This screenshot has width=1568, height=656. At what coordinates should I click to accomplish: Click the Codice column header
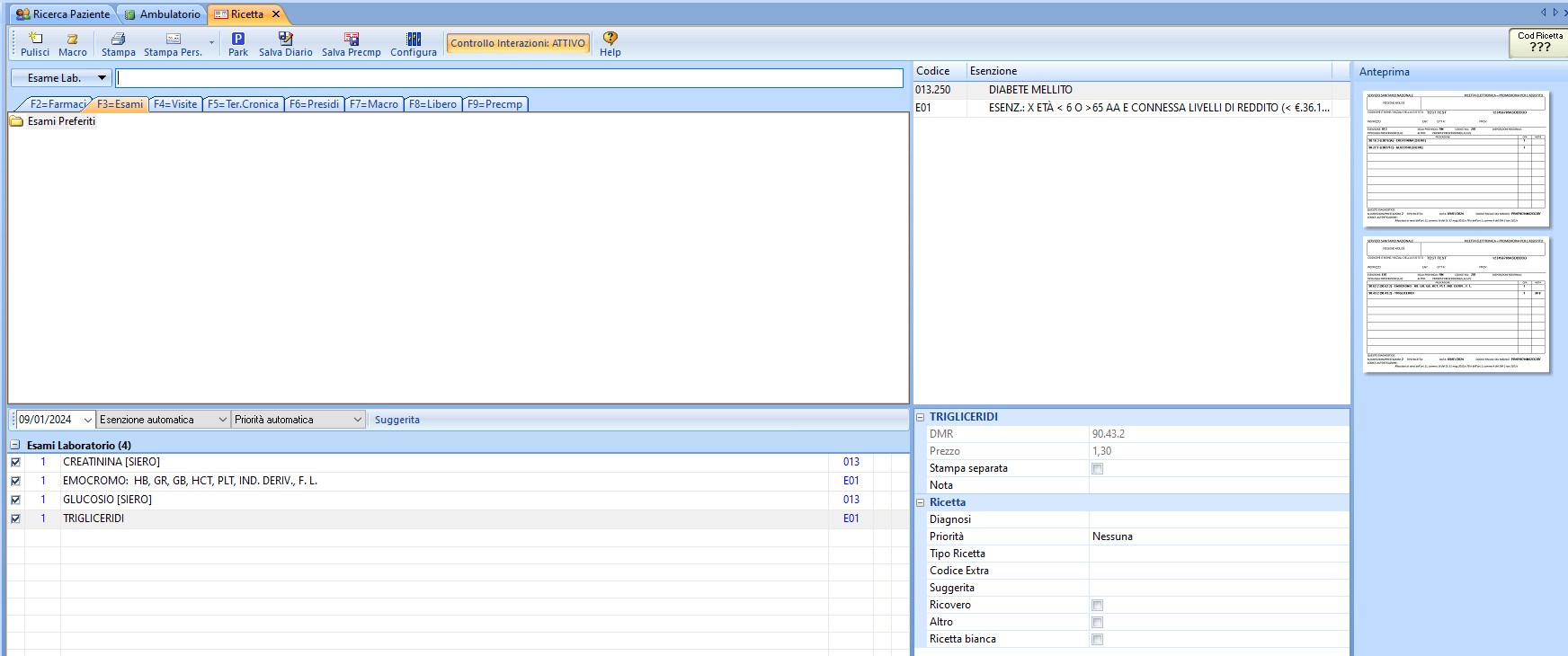939,71
